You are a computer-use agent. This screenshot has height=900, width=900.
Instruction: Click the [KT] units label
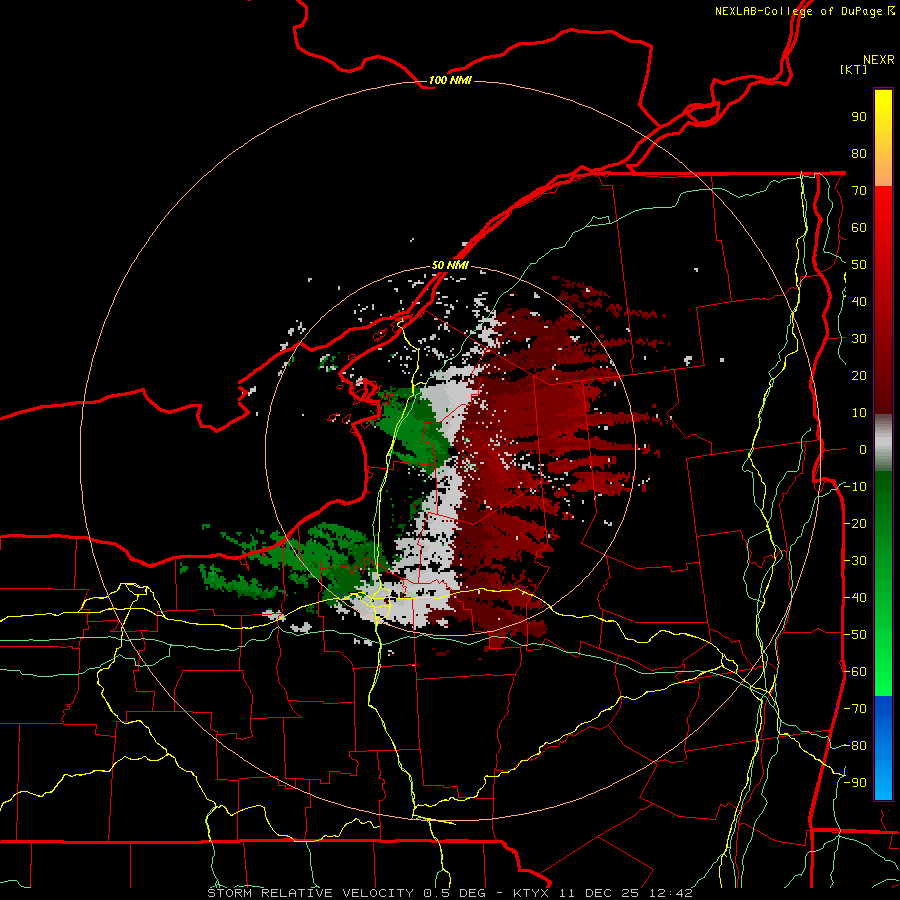coord(853,69)
